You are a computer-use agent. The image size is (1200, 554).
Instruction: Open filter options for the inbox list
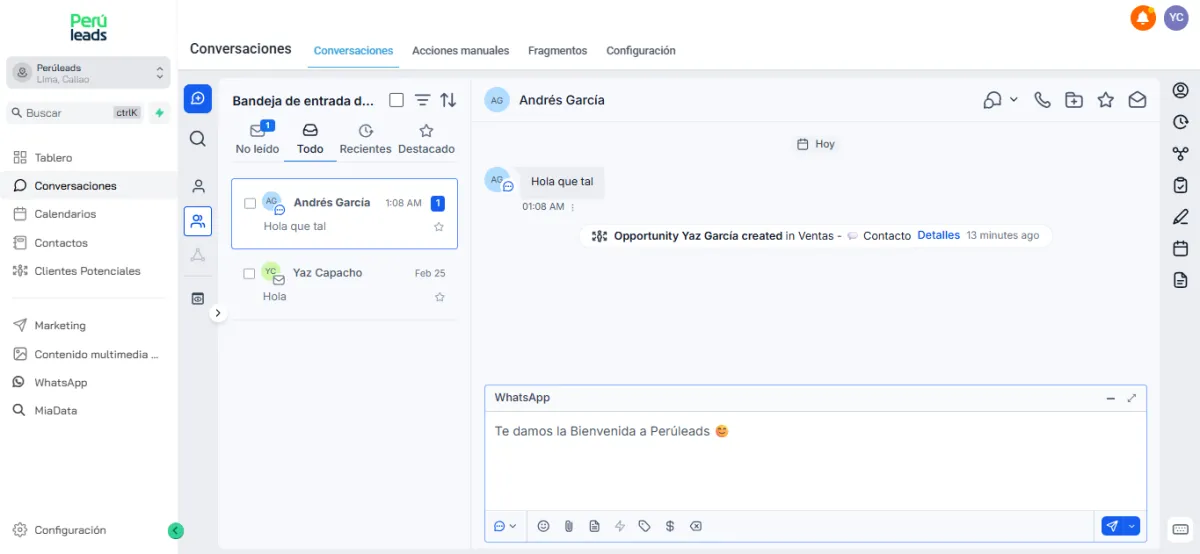(423, 100)
